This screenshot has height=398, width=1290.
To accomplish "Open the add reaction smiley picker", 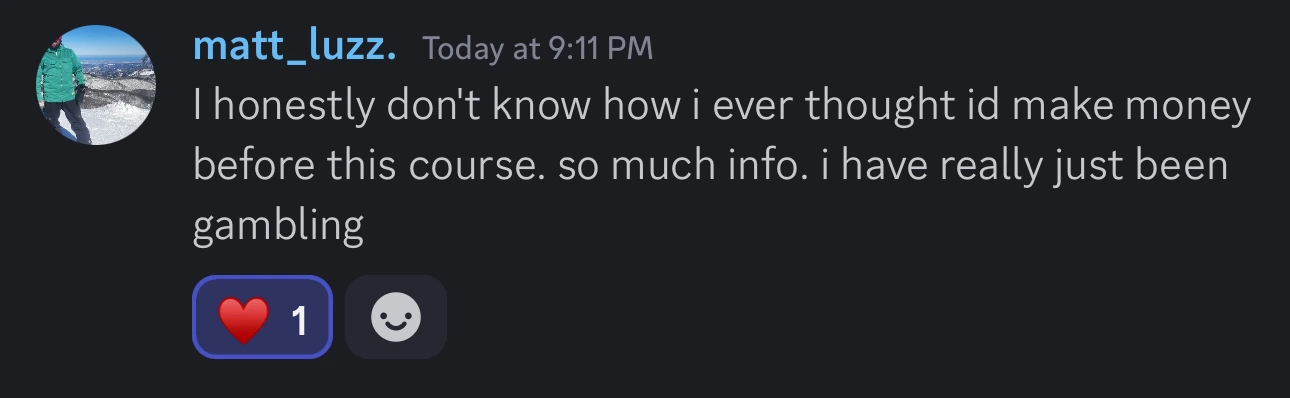I will (x=395, y=317).
